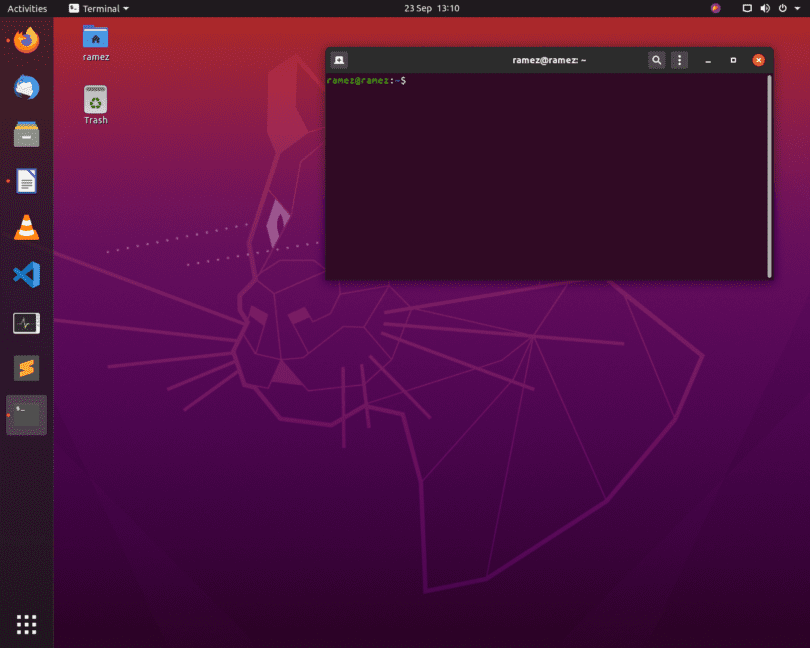Open VLC media player from the dock
The image size is (810, 648).
pos(26,227)
